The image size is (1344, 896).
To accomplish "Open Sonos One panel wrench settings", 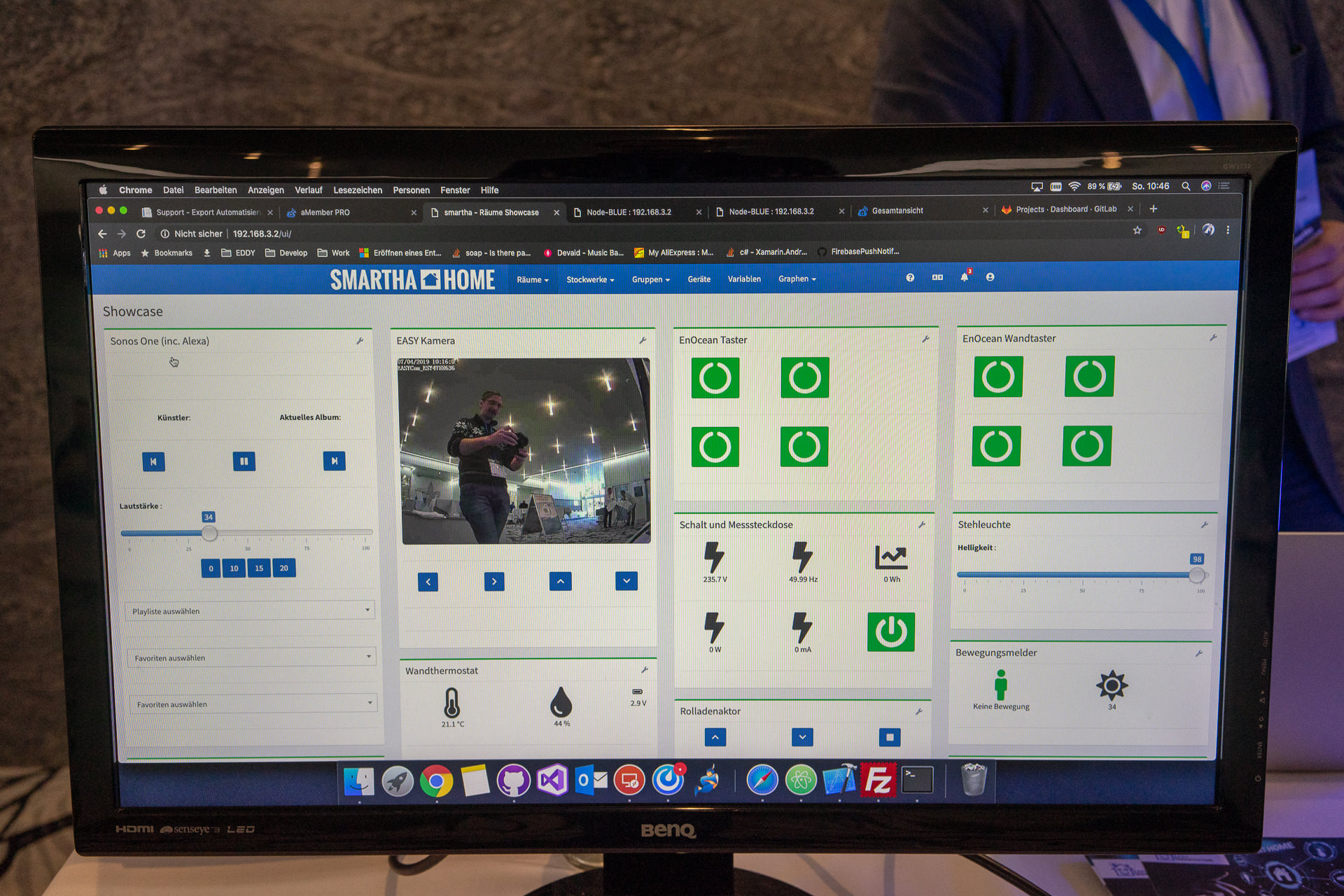I will click(x=360, y=341).
